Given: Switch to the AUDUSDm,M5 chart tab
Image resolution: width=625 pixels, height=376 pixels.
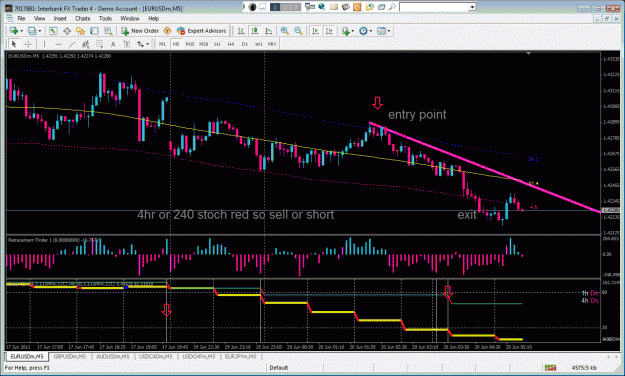Looking at the screenshot, I should 113,356.
